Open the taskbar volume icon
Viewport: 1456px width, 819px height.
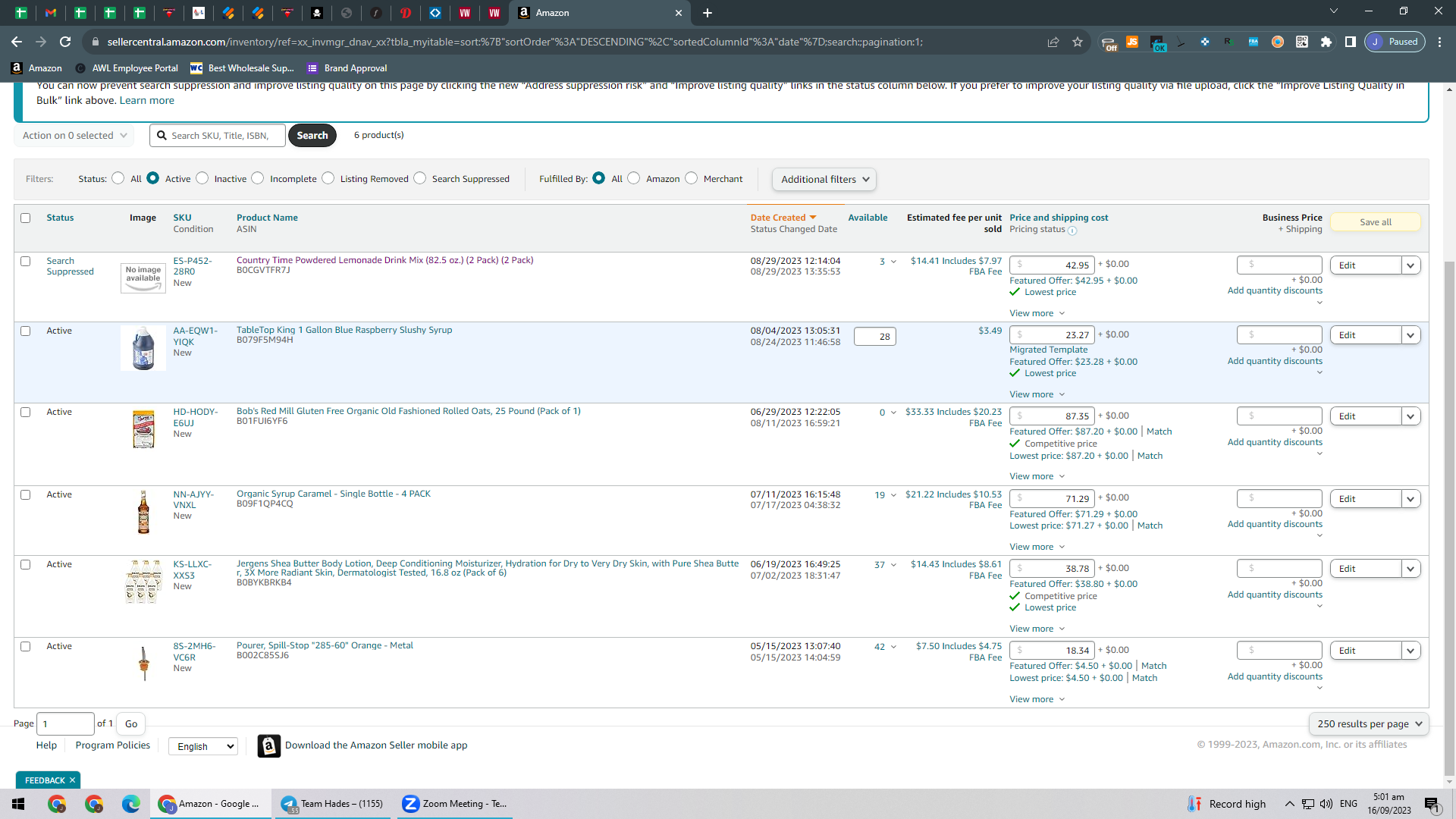pos(1326,804)
